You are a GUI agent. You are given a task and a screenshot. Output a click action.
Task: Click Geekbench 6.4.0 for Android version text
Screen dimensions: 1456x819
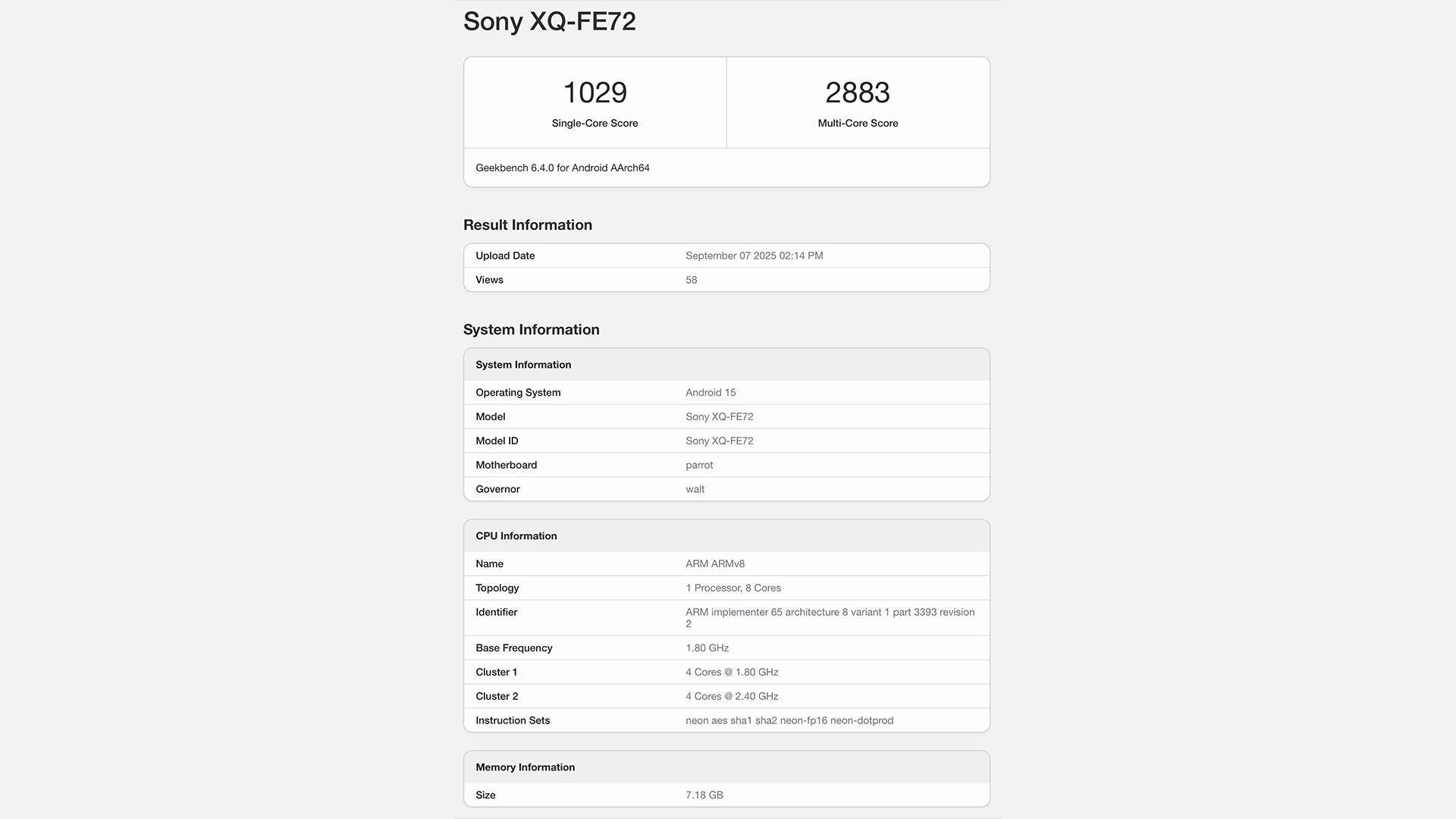[562, 168]
